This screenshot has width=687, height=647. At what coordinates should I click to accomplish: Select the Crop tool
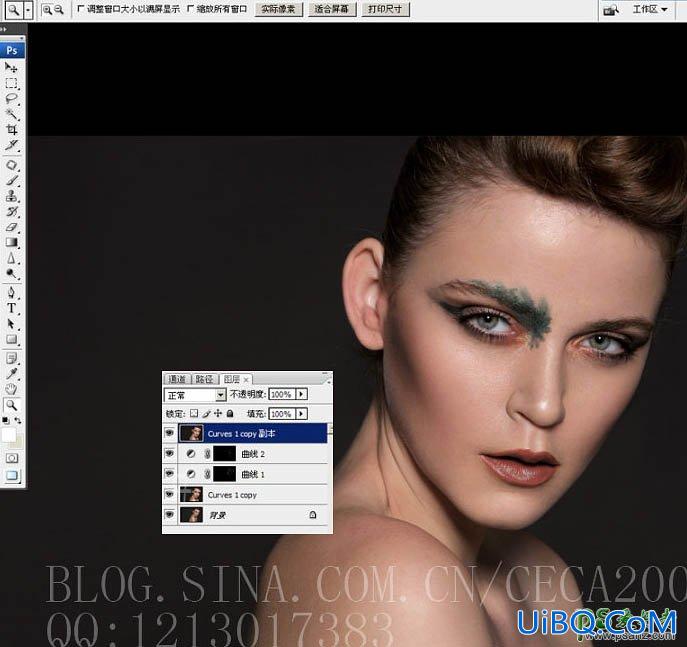(11, 129)
